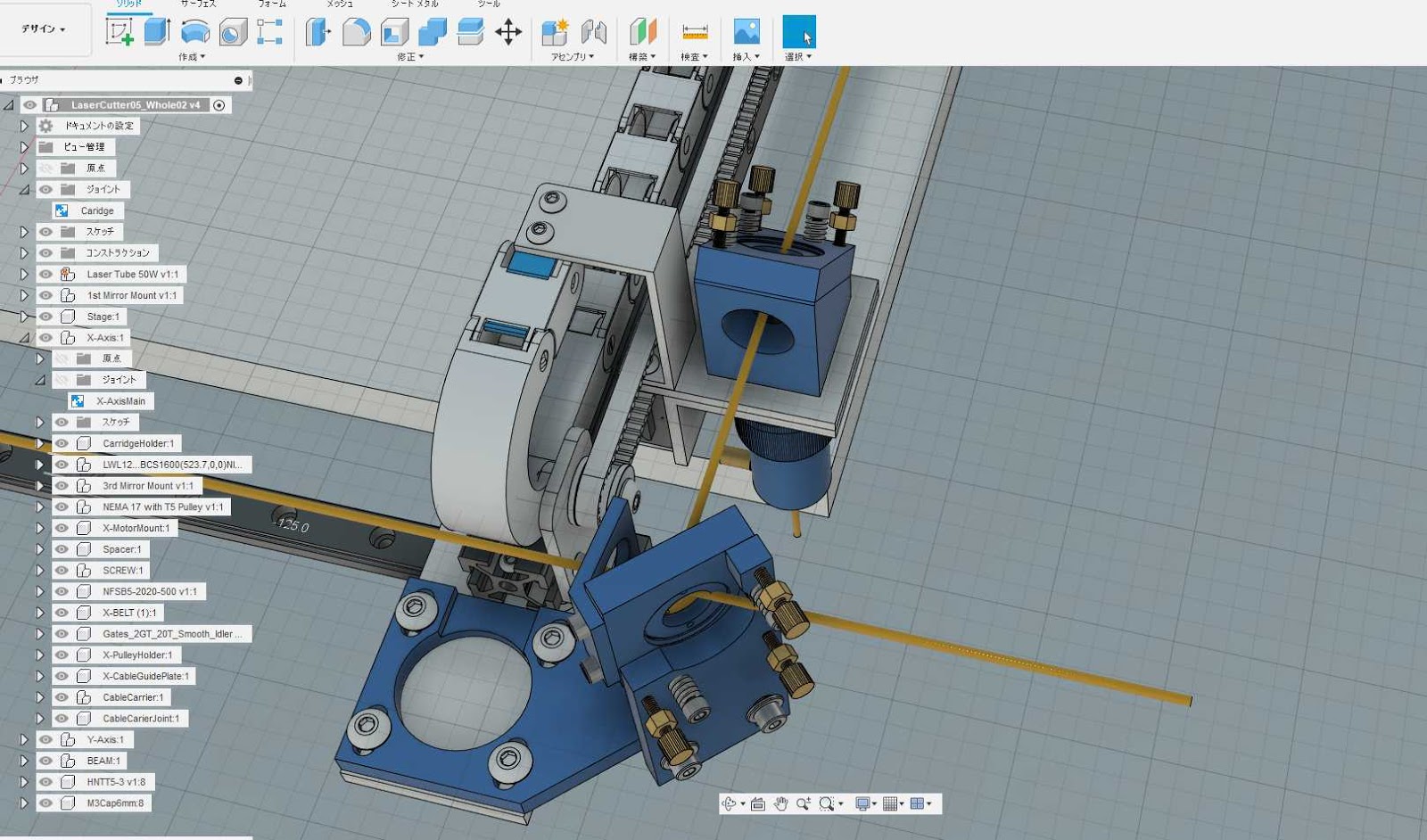Toggle visibility of Stage:1

pos(45,317)
